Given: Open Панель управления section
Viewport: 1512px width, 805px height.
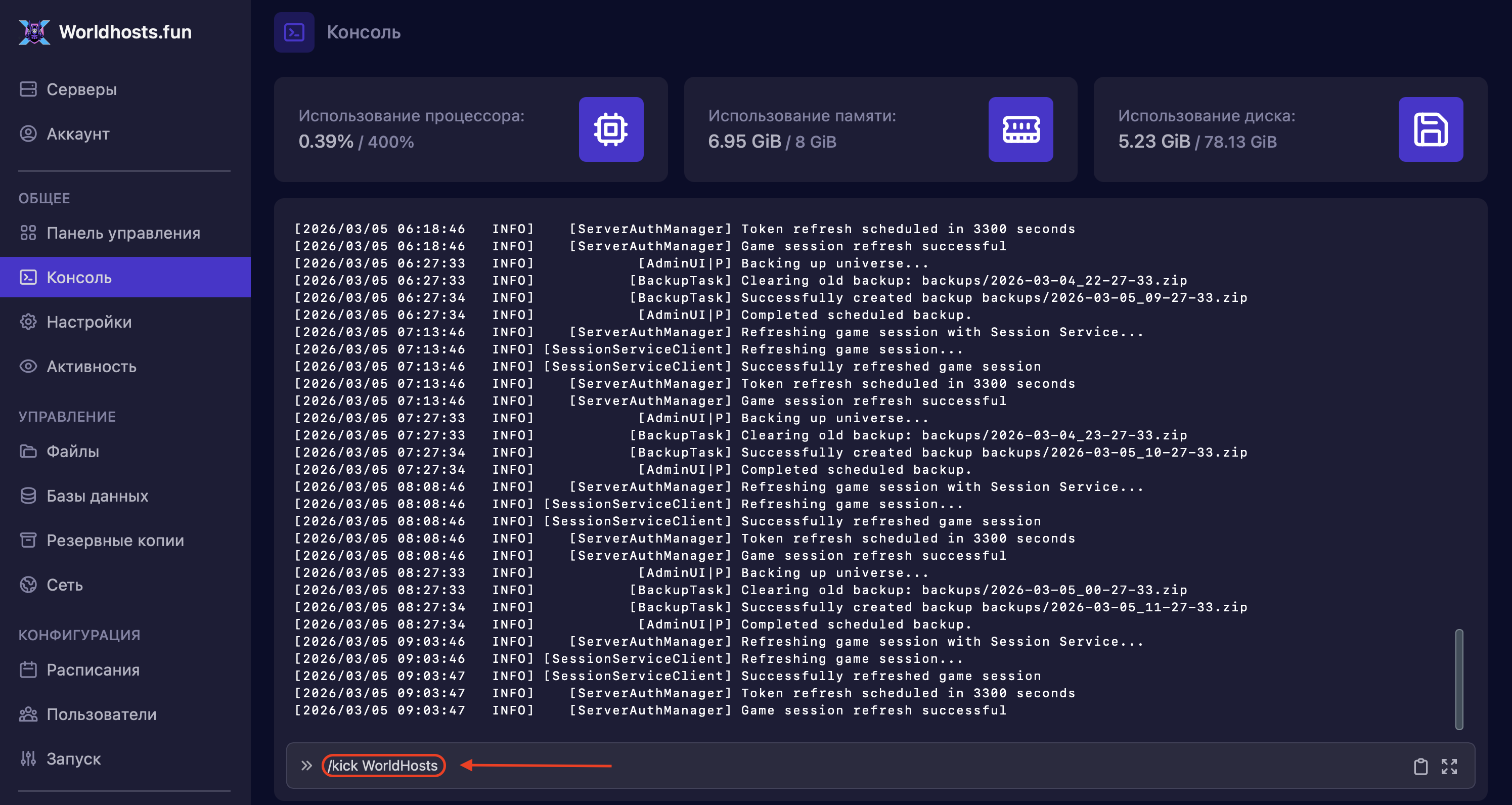Looking at the screenshot, I should coord(123,233).
